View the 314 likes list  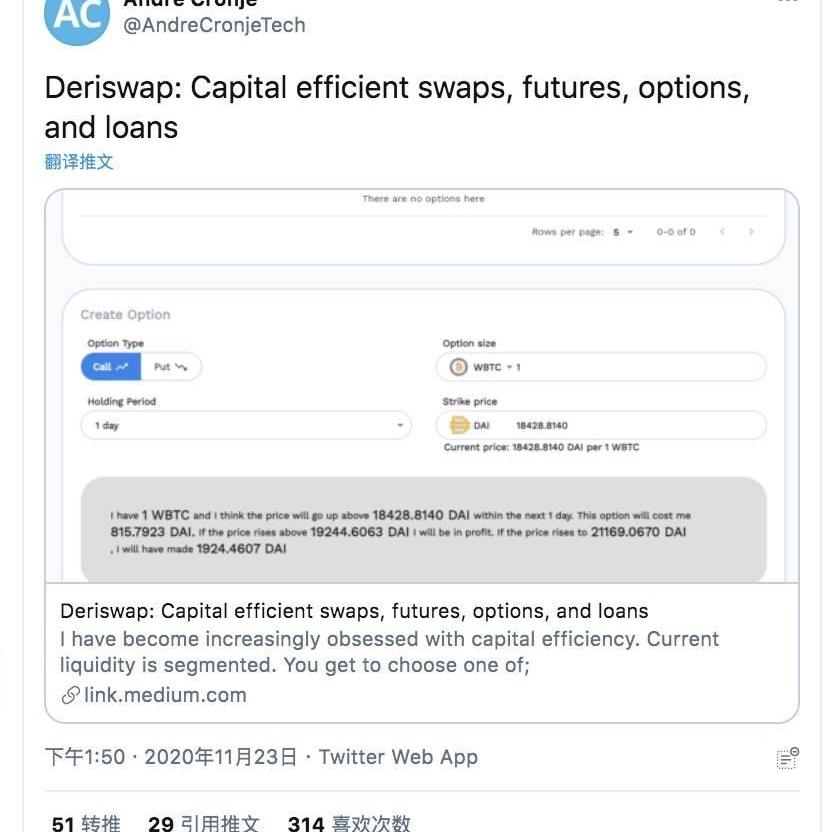(x=349, y=823)
